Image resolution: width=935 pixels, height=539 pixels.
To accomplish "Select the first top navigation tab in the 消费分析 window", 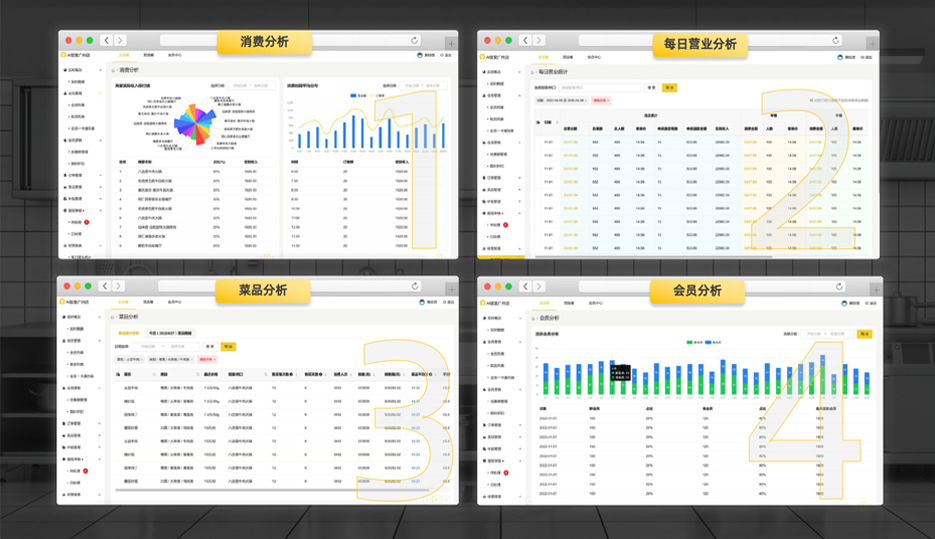I will 124,54.
